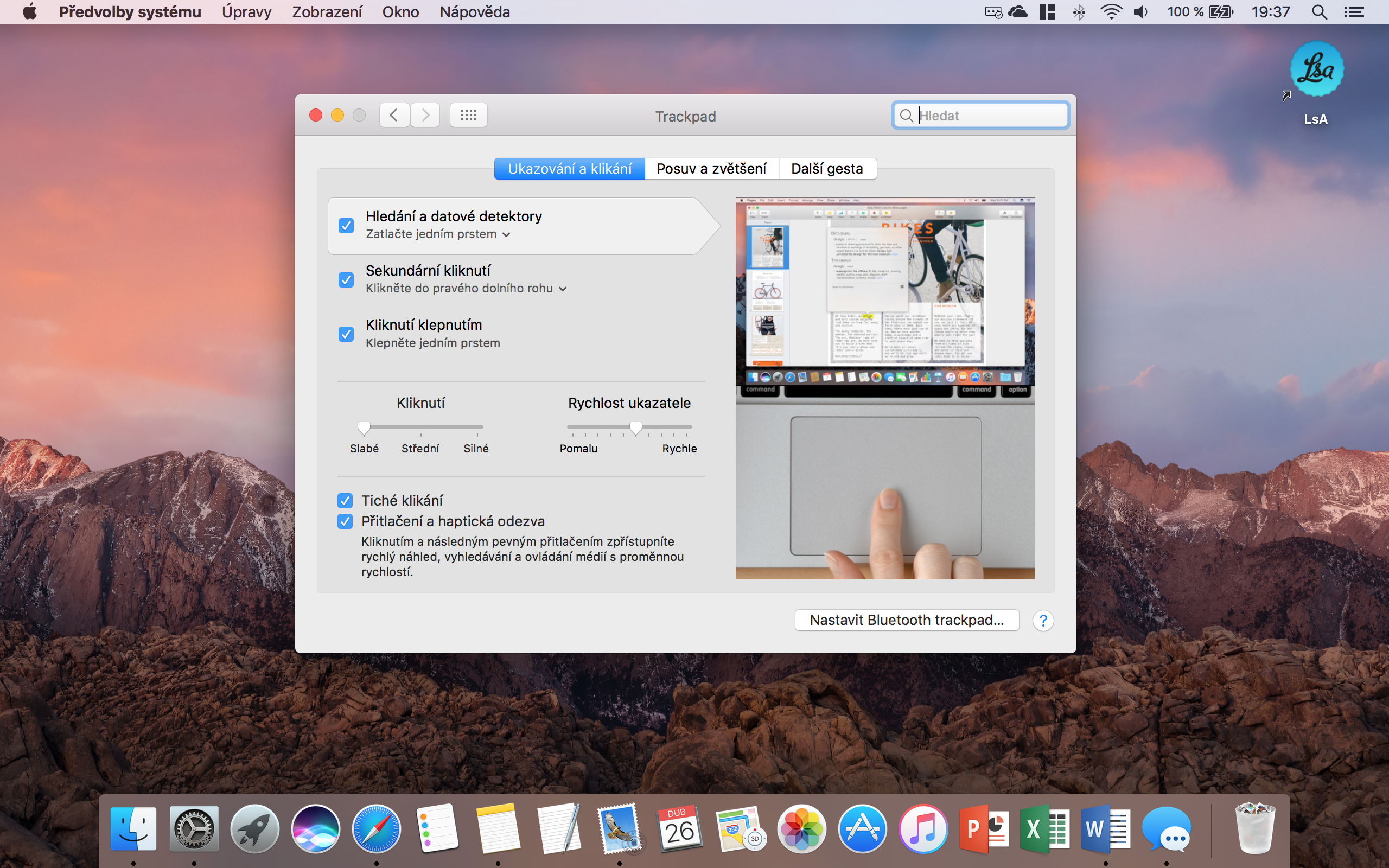The height and width of the screenshot is (868, 1389).
Task: Open the Photos app in Dock
Action: click(x=801, y=829)
